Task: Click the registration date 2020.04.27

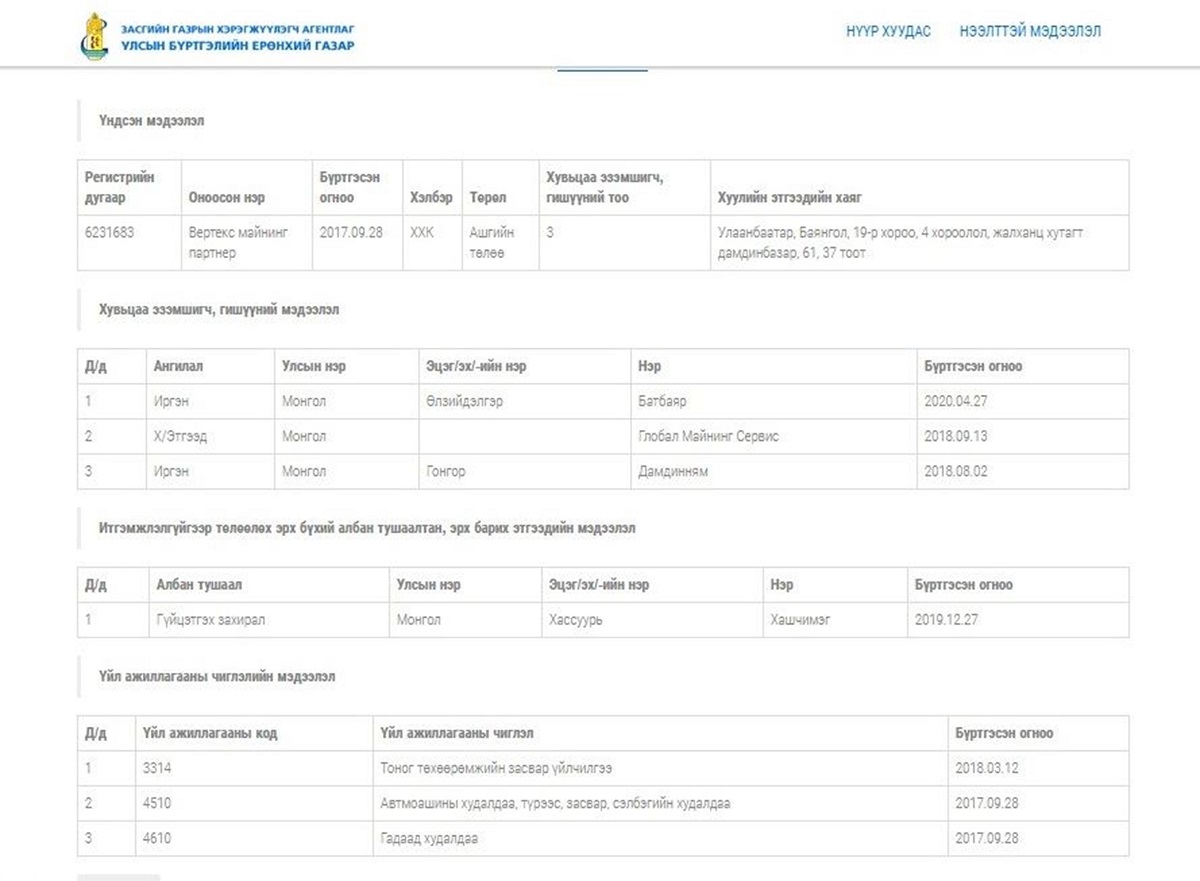Action: click(956, 401)
